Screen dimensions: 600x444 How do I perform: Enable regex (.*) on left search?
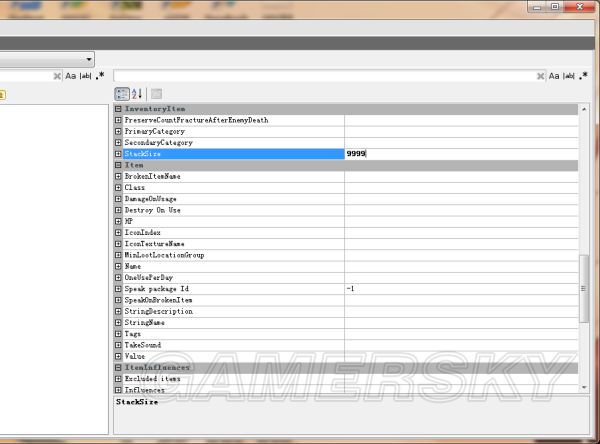coord(100,76)
